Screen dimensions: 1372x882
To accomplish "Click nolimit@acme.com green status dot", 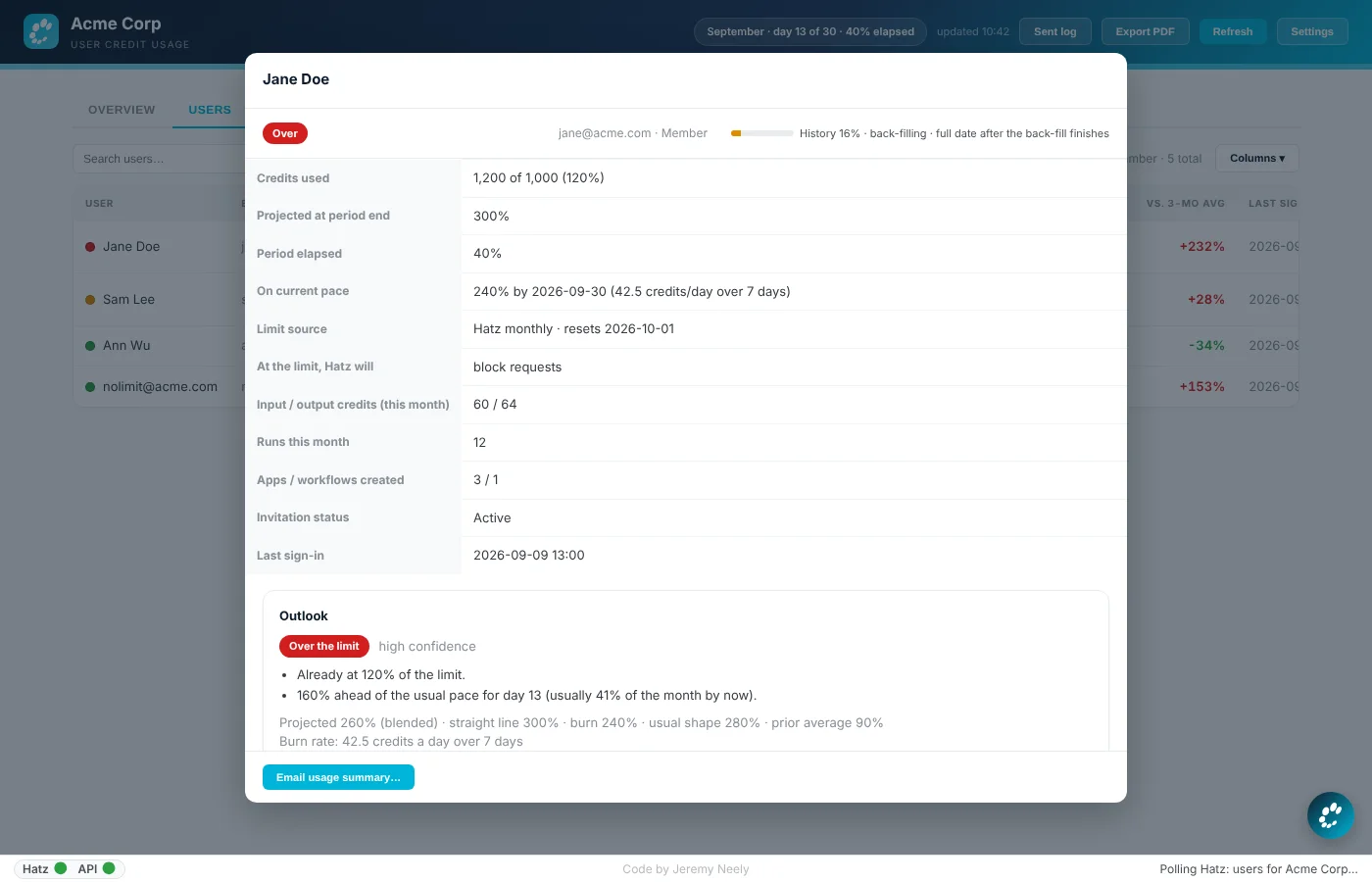I will (90, 387).
